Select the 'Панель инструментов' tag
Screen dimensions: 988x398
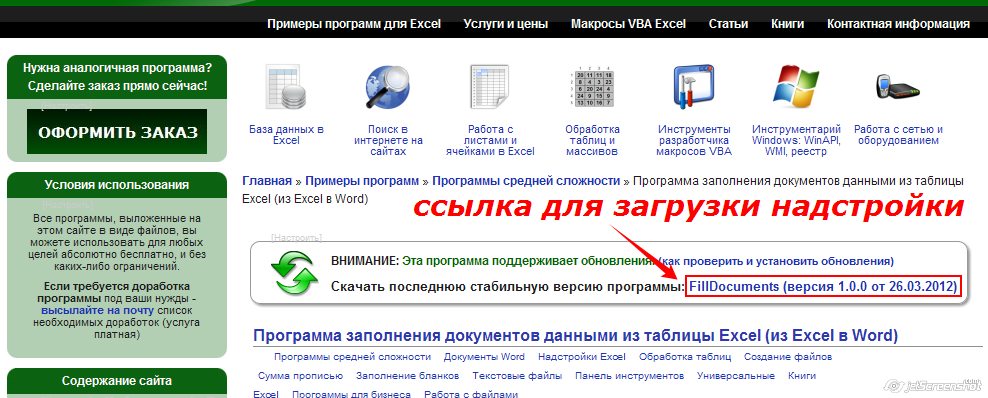[x=629, y=375]
